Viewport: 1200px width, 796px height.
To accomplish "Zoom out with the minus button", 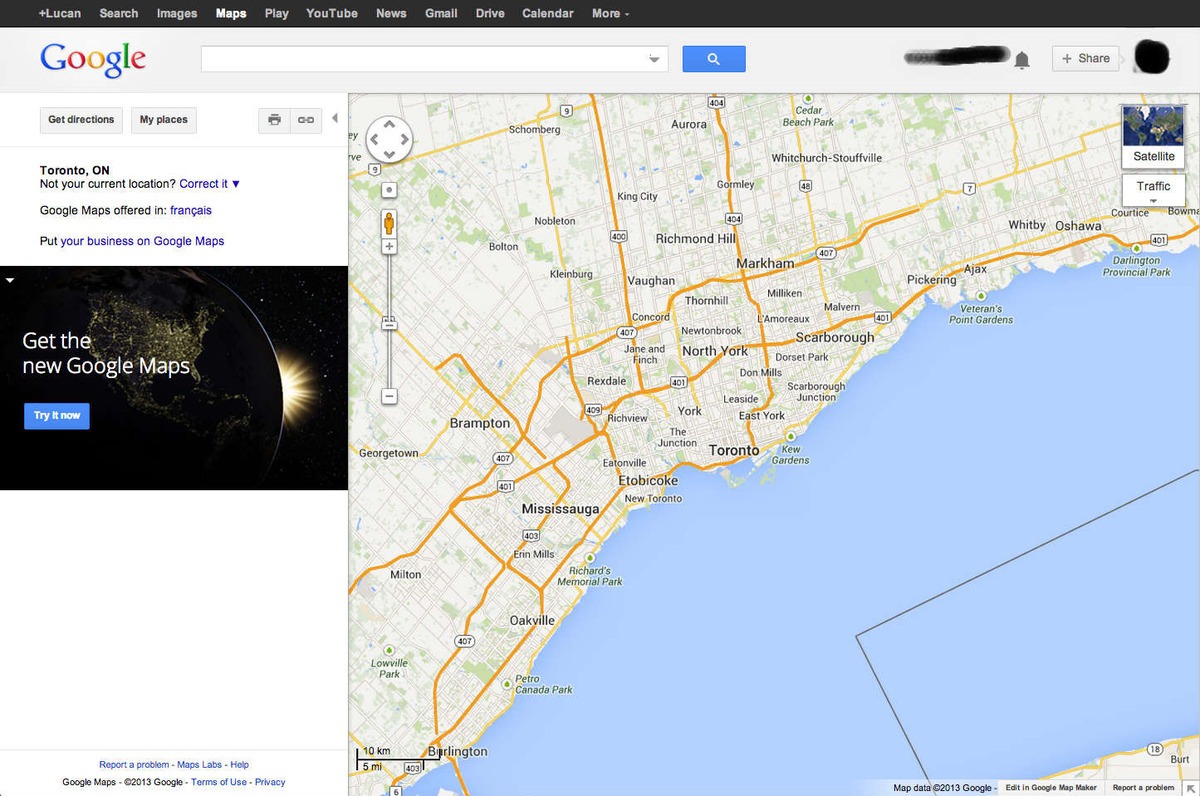I will click(389, 397).
